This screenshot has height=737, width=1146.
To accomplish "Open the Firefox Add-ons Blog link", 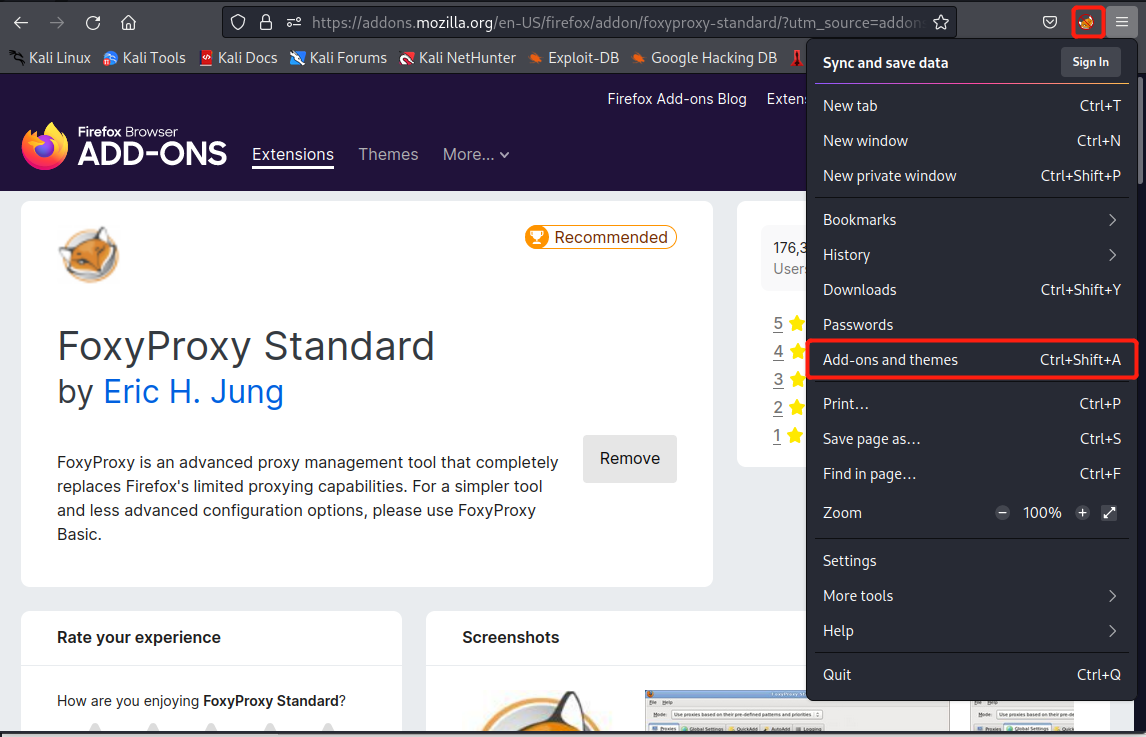I will 677,99.
